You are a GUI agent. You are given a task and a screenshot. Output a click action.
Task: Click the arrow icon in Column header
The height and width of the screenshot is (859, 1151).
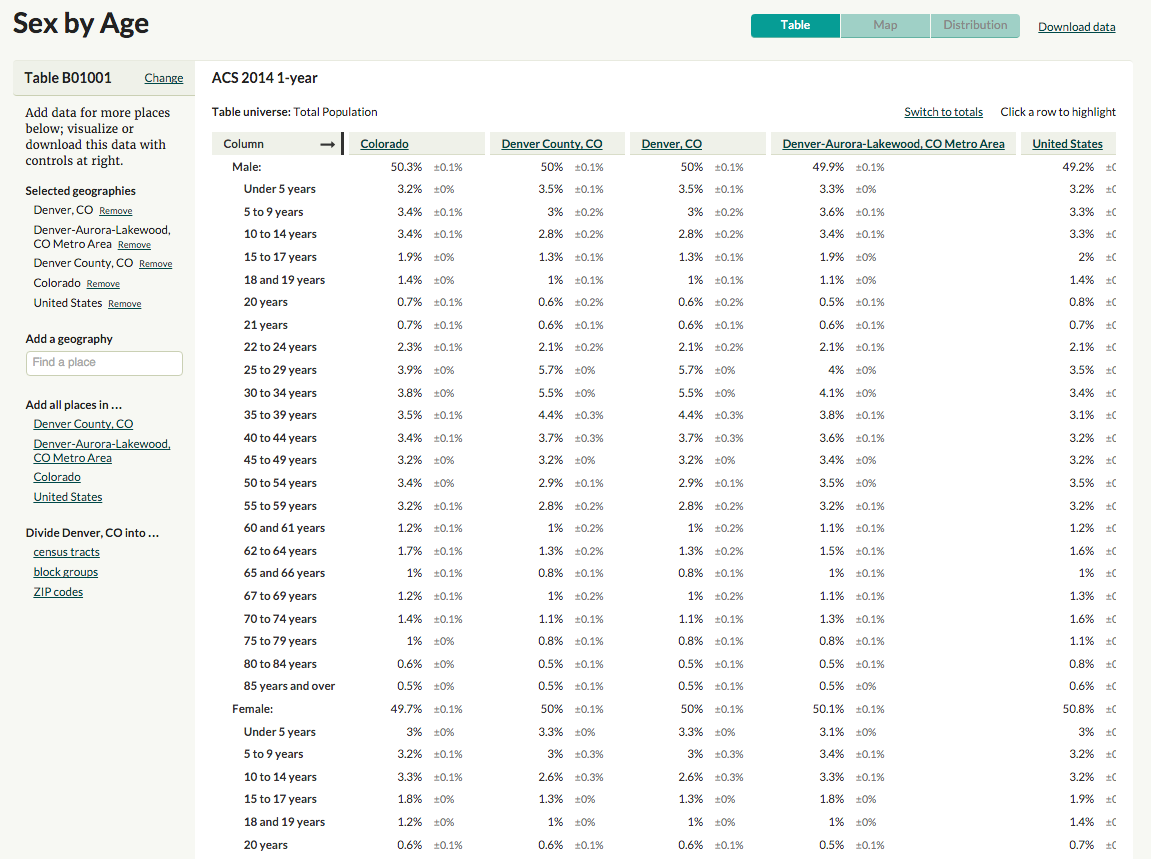coord(328,145)
